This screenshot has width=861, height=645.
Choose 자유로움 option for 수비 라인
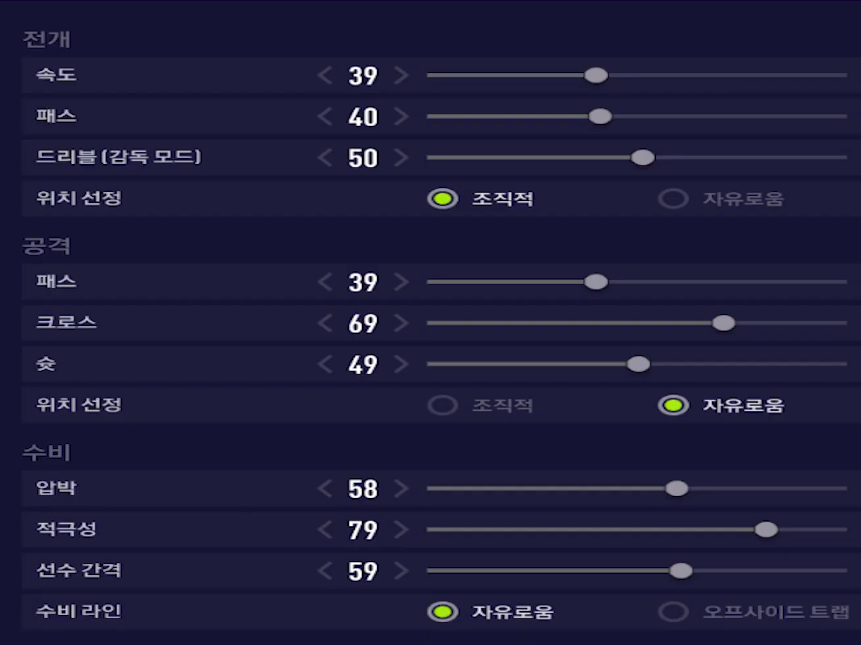click(x=442, y=612)
